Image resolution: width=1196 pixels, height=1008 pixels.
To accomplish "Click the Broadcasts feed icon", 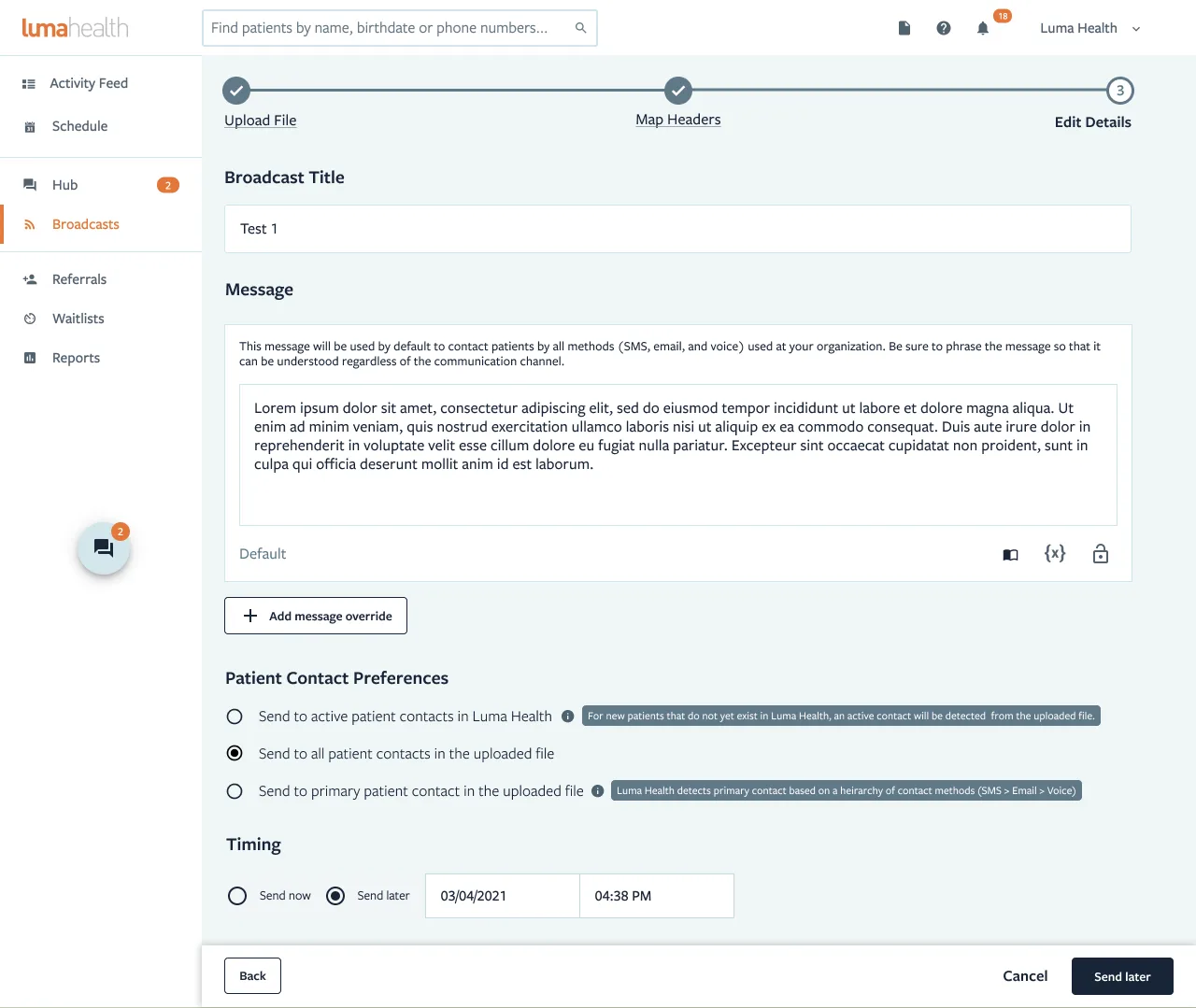I will (x=30, y=224).
